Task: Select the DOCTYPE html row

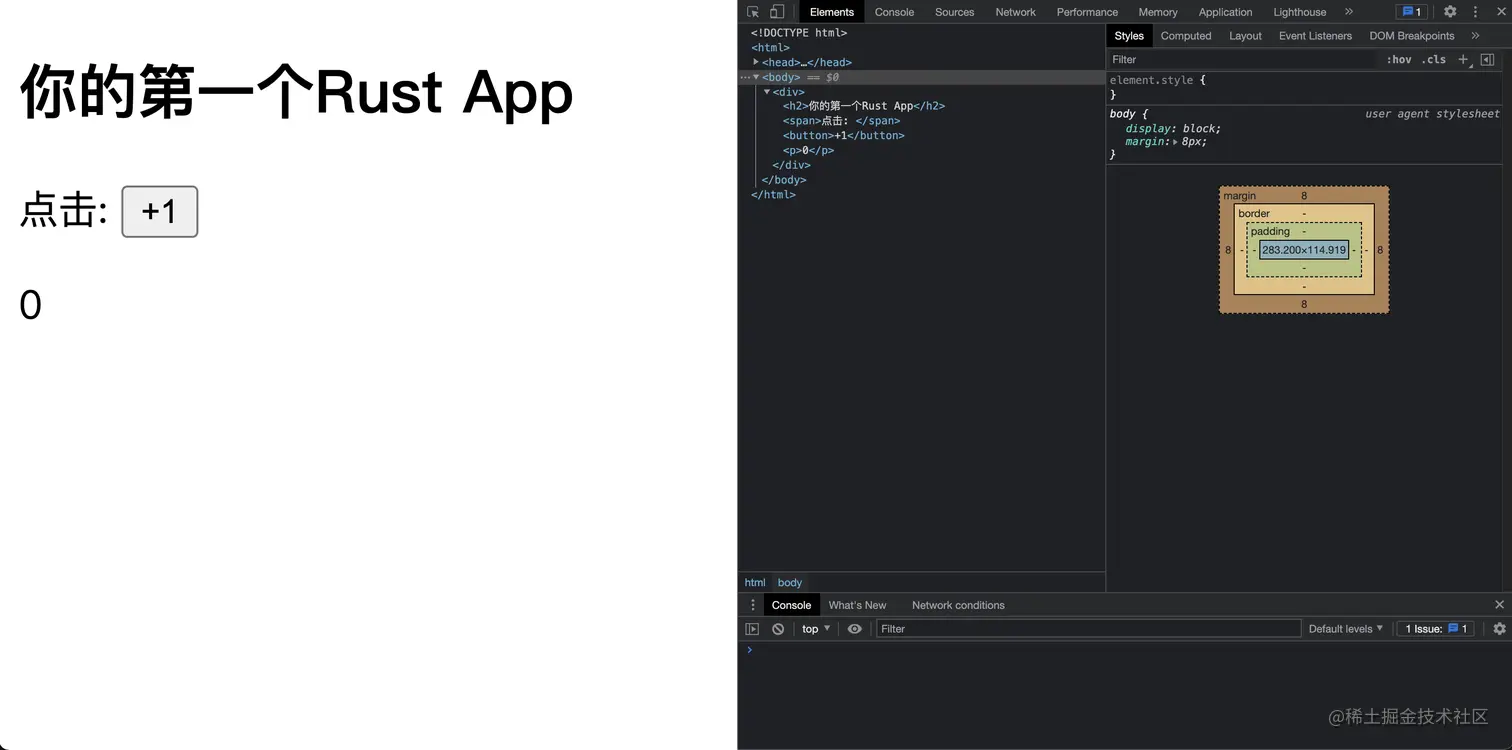Action: pos(799,33)
